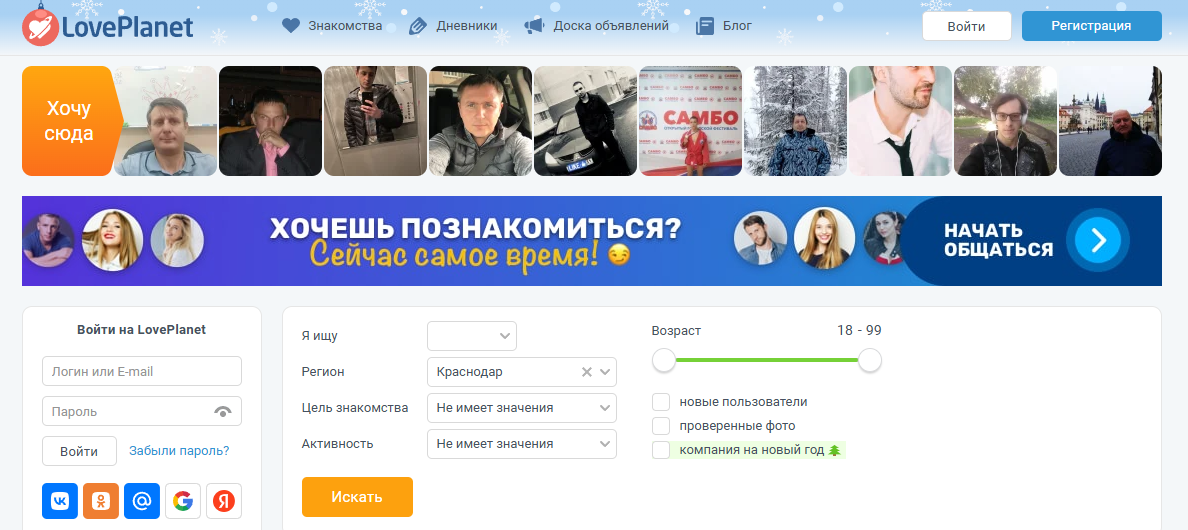This screenshot has width=1188, height=530.
Task: Sign in with Mail.ru @ icon
Action: click(x=142, y=501)
